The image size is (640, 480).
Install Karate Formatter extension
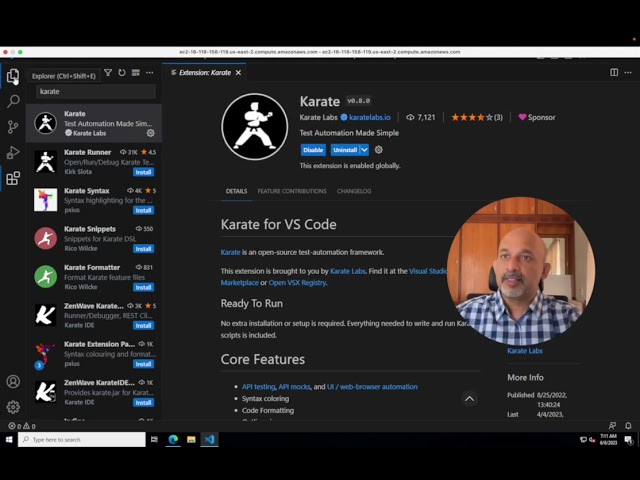pyautogui.click(x=143, y=287)
